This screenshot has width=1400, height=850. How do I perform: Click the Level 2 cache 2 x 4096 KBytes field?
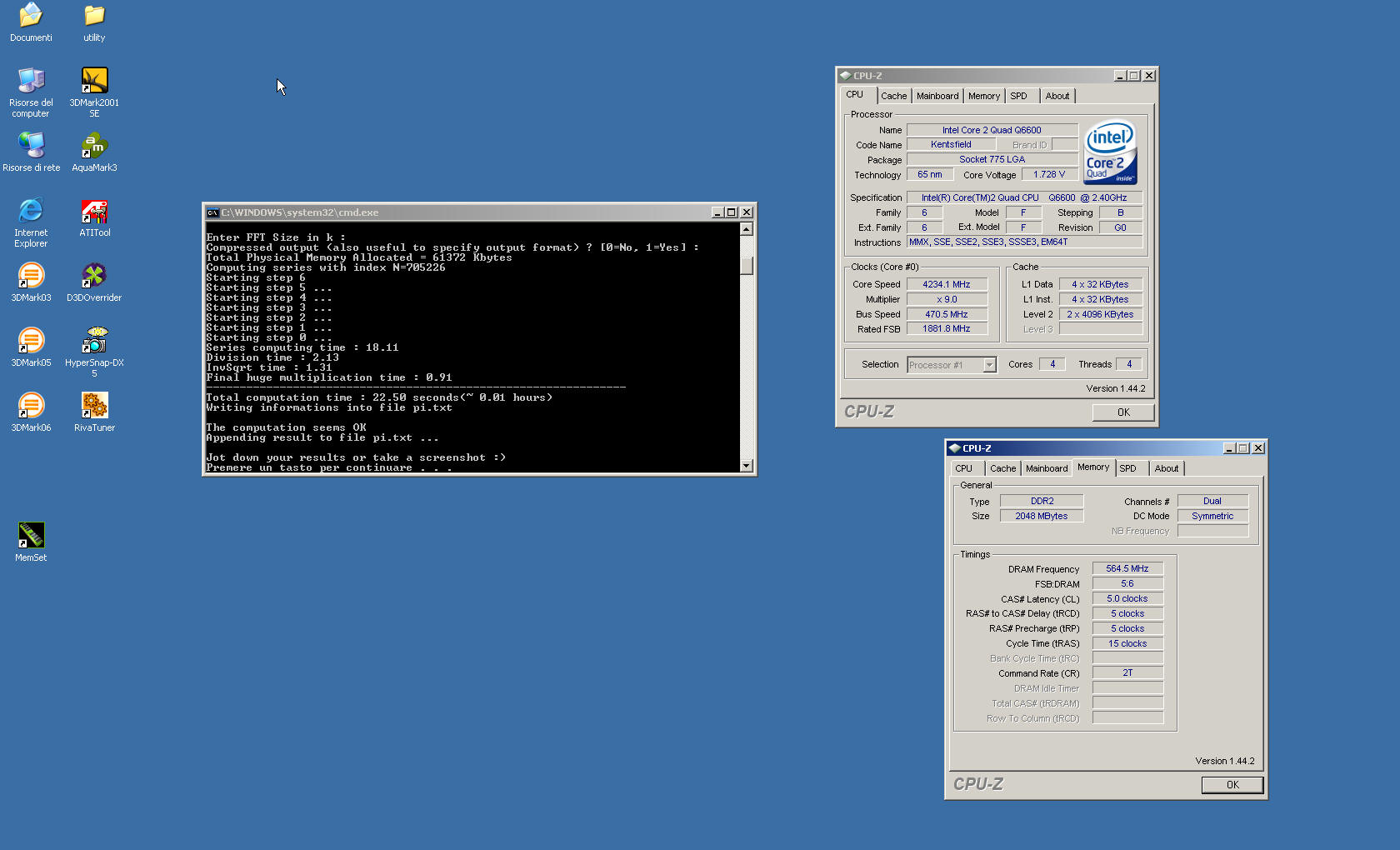coord(1100,314)
